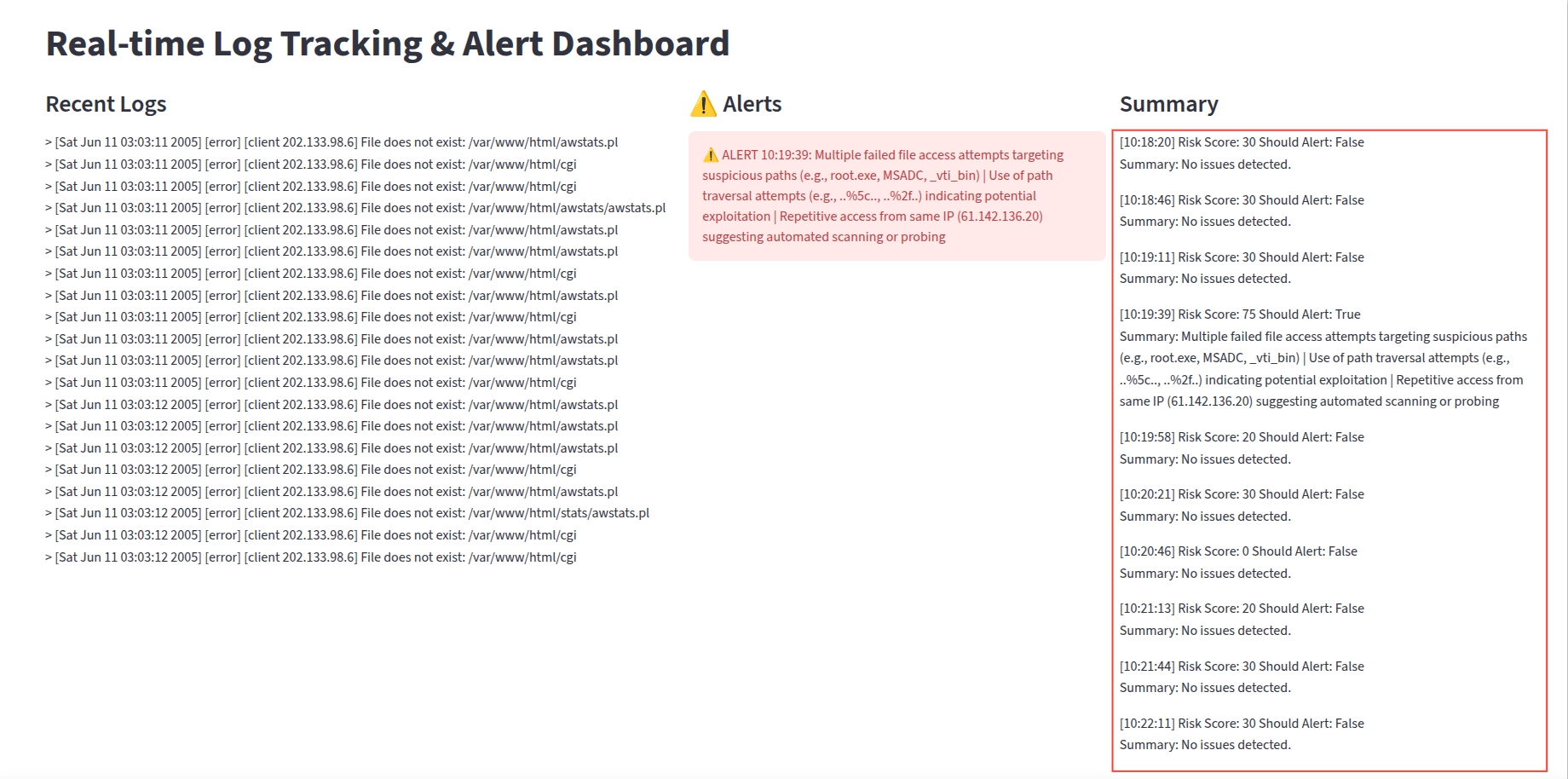The height and width of the screenshot is (779, 1568).
Task: Select the Summary heading
Action: click(x=1168, y=104)
